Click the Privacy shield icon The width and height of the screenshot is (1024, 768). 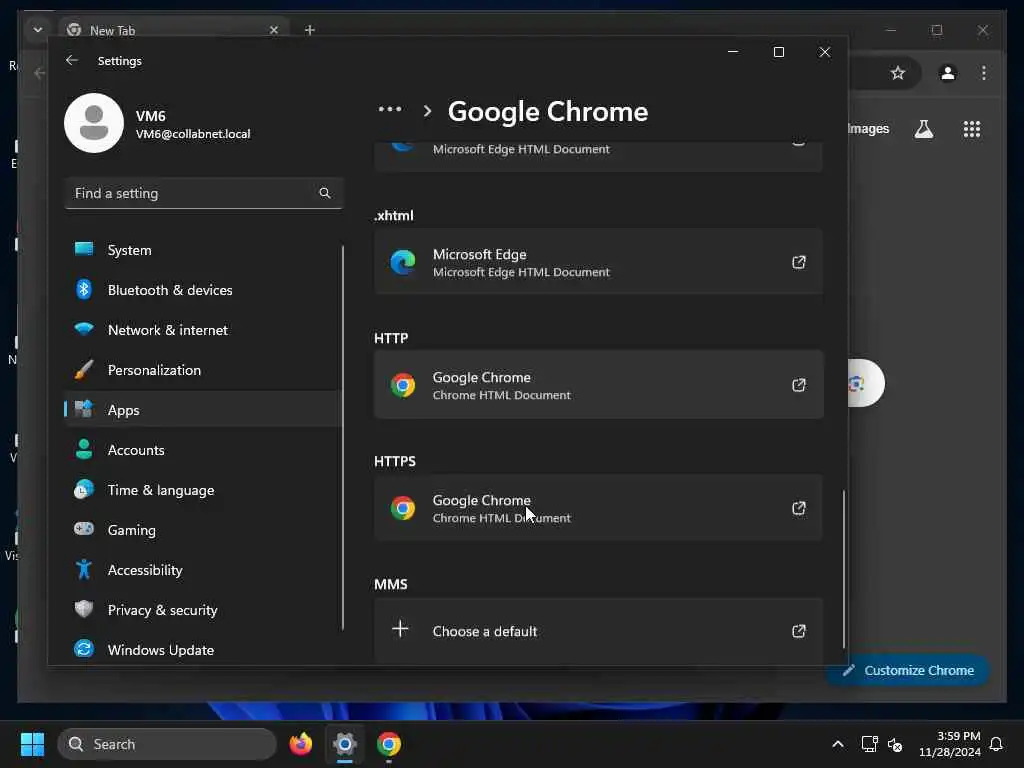[x=84, y=609]
